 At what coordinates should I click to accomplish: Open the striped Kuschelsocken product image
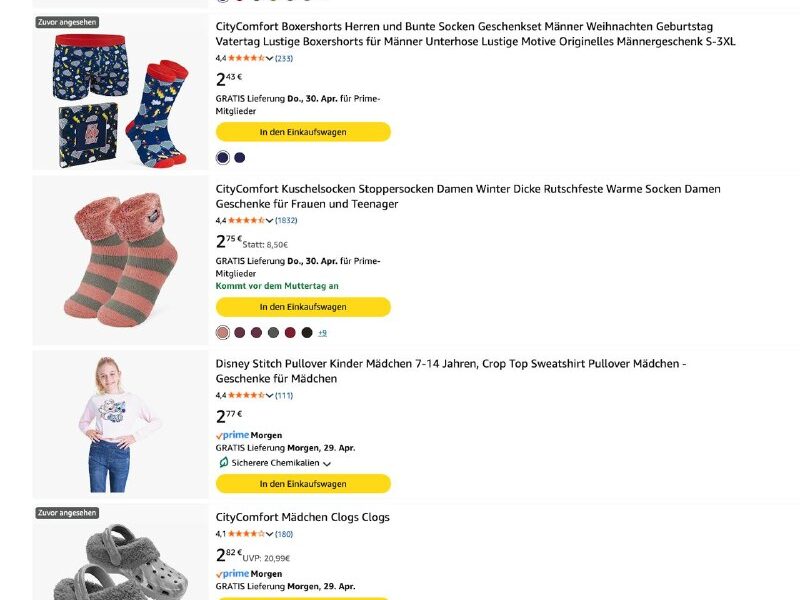(x=121, y=260)
